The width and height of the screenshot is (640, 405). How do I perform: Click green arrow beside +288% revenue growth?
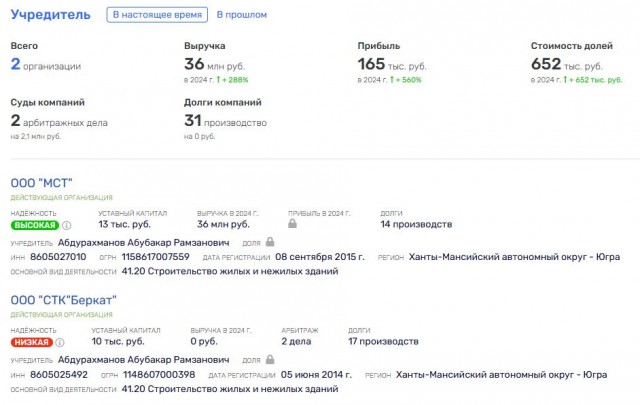pos(218,80)
